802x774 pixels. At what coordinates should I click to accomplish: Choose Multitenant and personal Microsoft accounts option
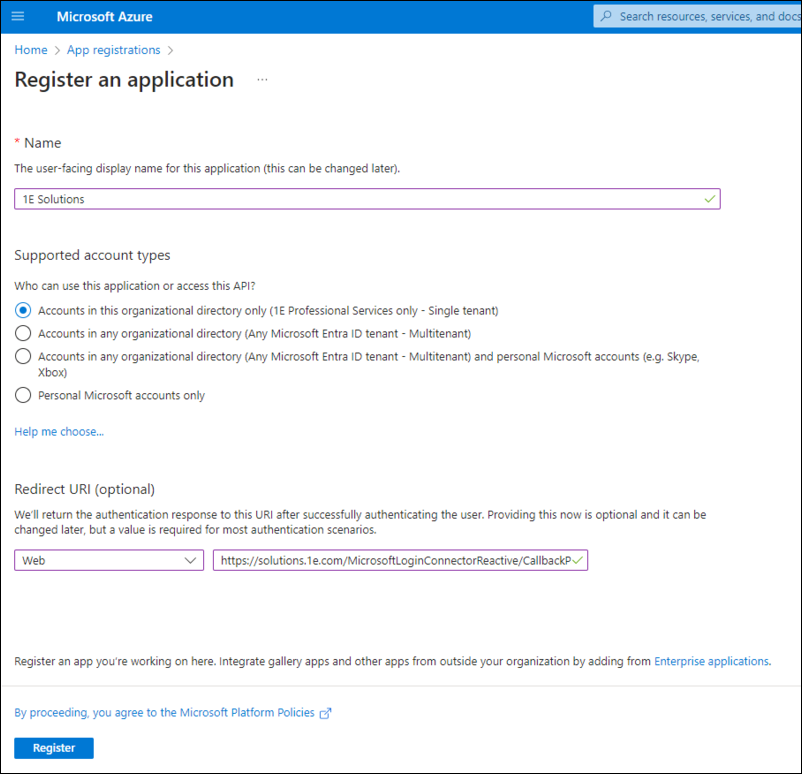point(23,357)
